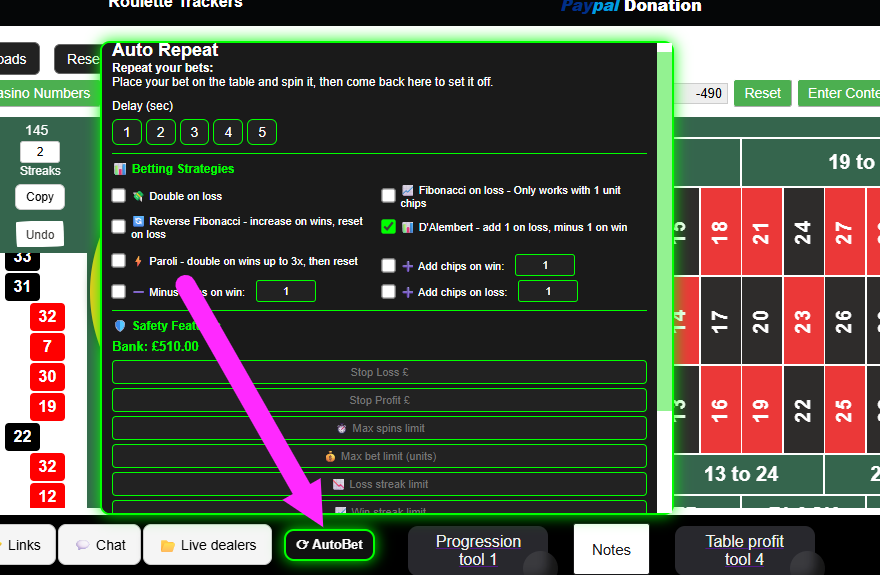The width and height of the screenshot is (880, 575).
Task: Click the Add chips on win value box
Action: (x=545, y=265)
